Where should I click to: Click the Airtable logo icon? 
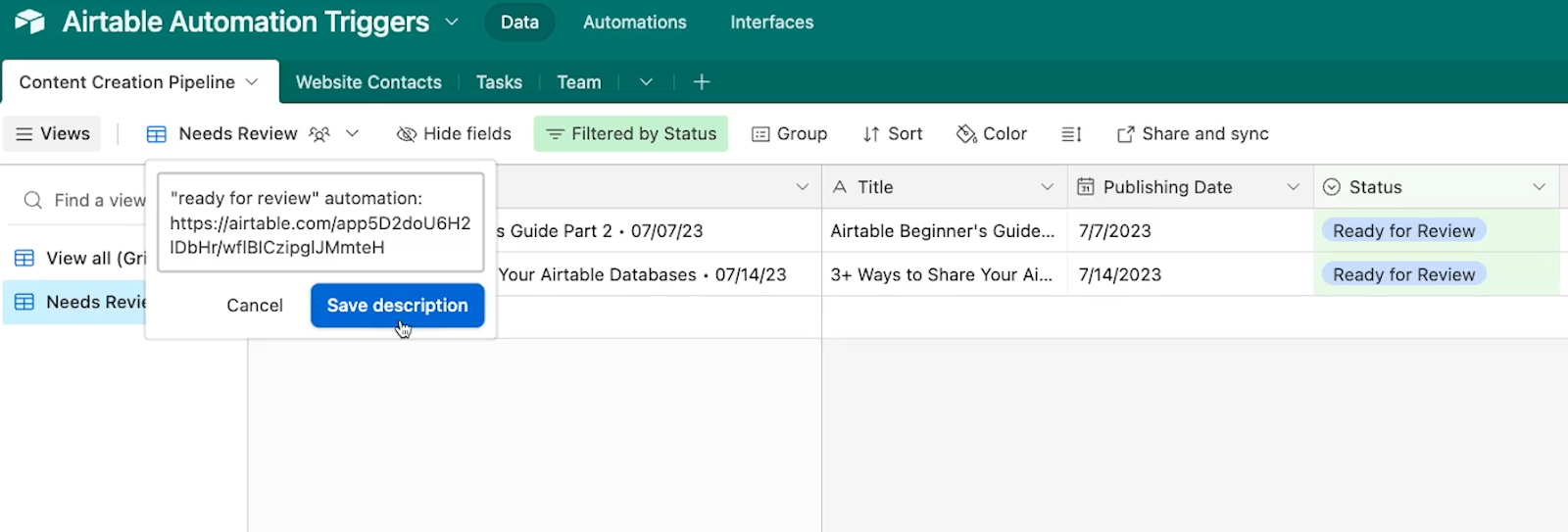tap(30, 22)
